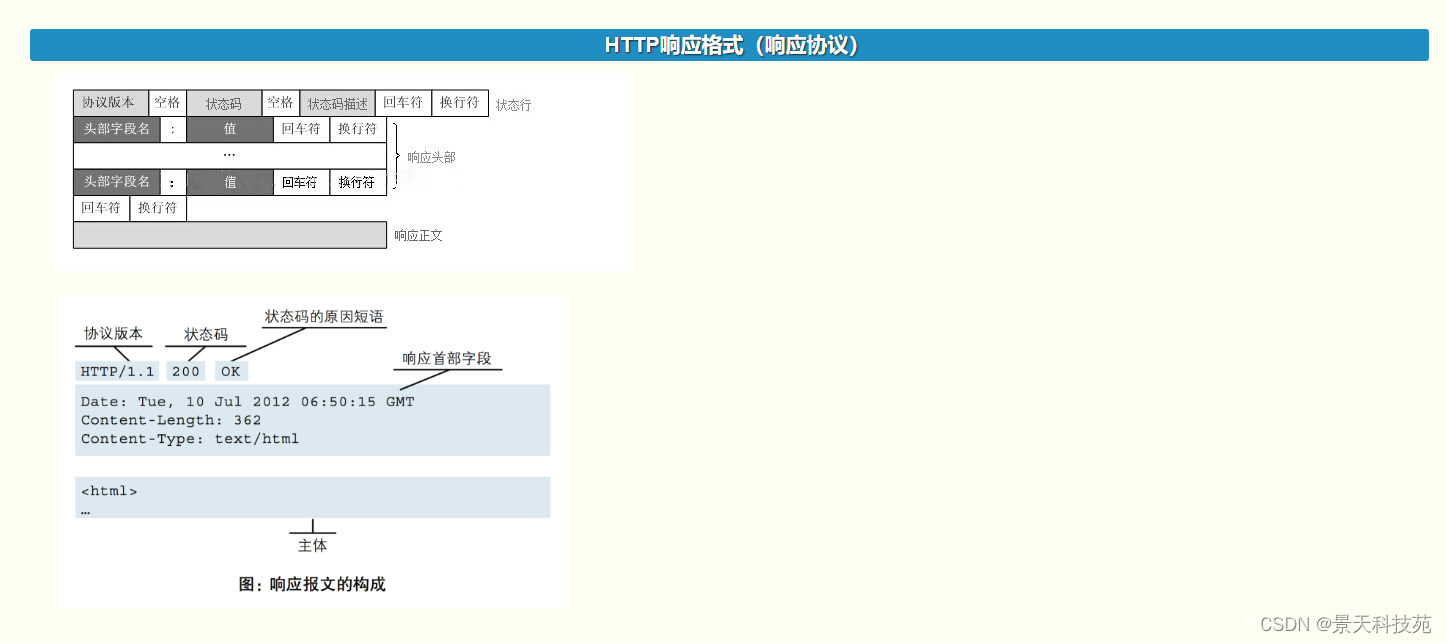1447x643 pixels.
Task: Click the 空格 cell just before the 状态码描述 cell
Action: tap(281, 103)
